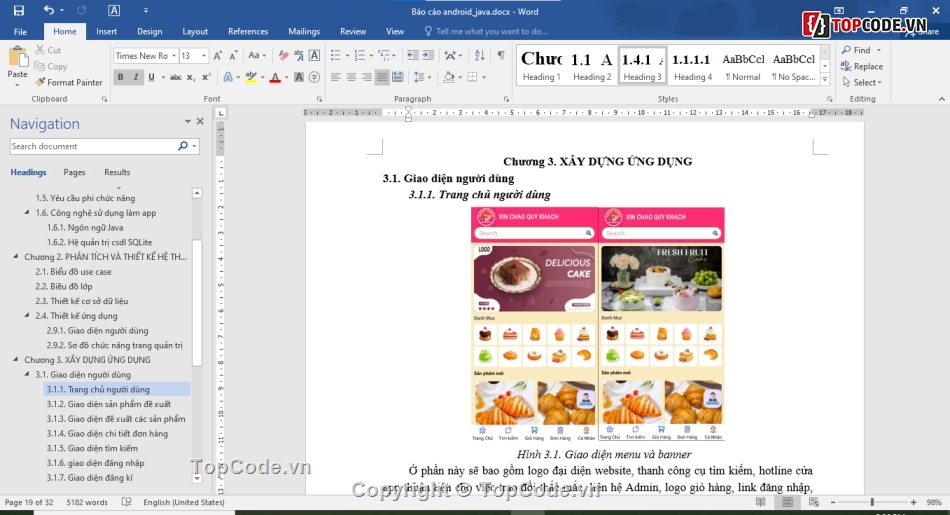Click the Search document field
Viewport: 950px width, 515px height.
(x=93, y=146)
